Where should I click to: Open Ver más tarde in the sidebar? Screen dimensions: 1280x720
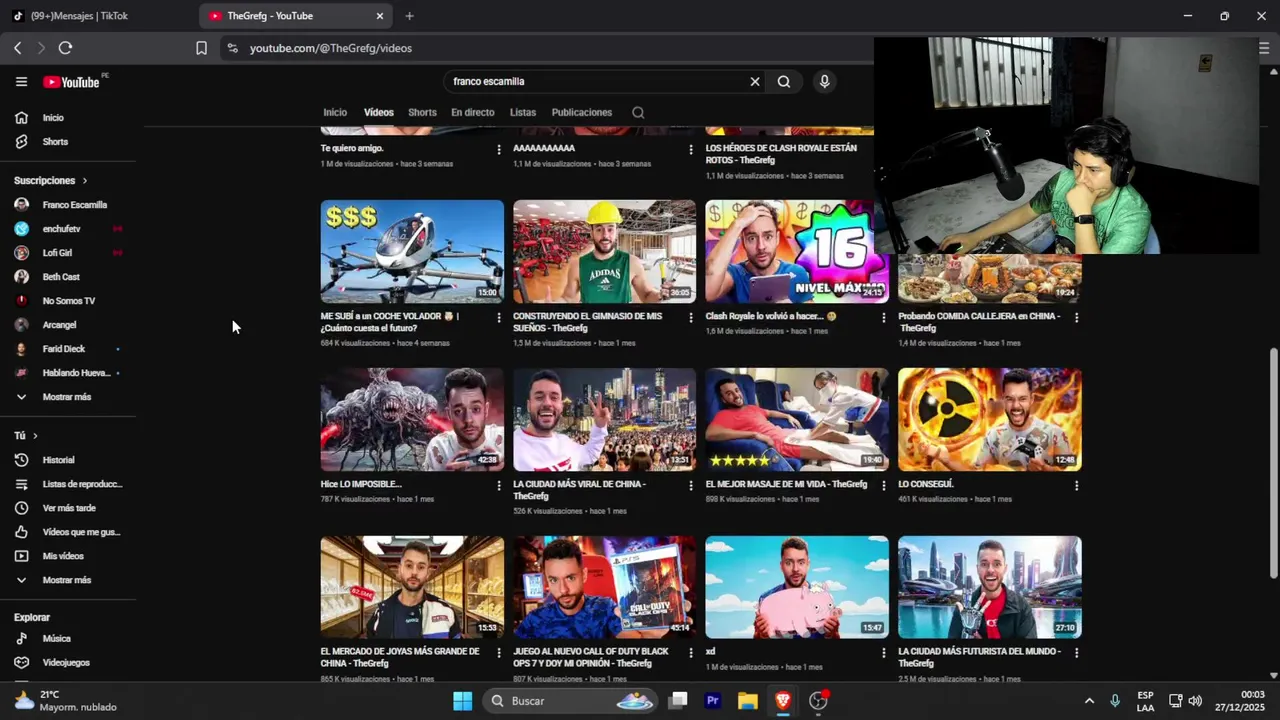click(x=68, y=508)
